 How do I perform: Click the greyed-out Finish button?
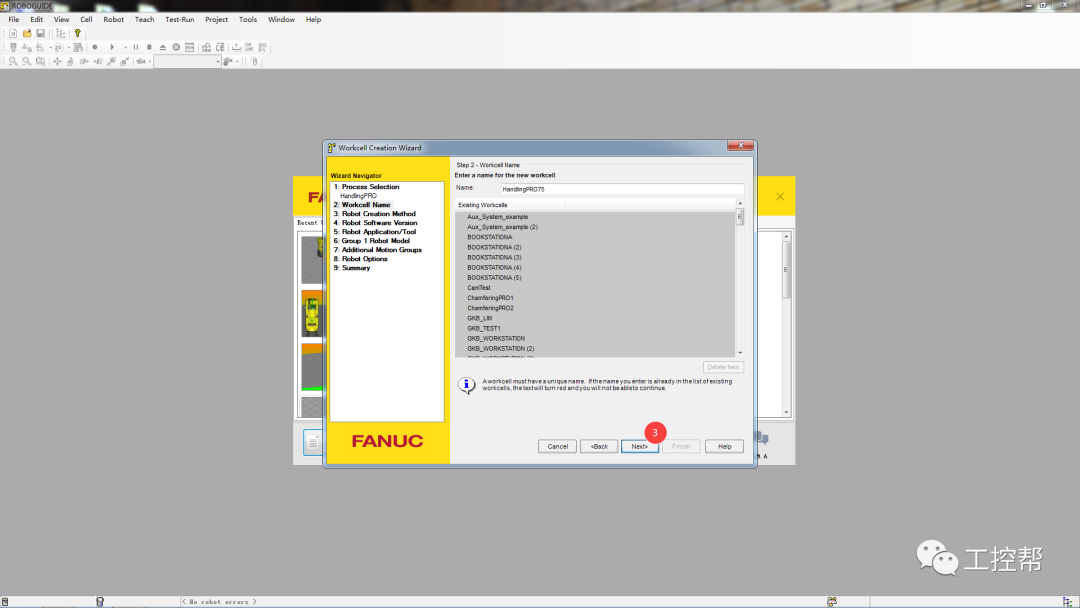[681, 446]
